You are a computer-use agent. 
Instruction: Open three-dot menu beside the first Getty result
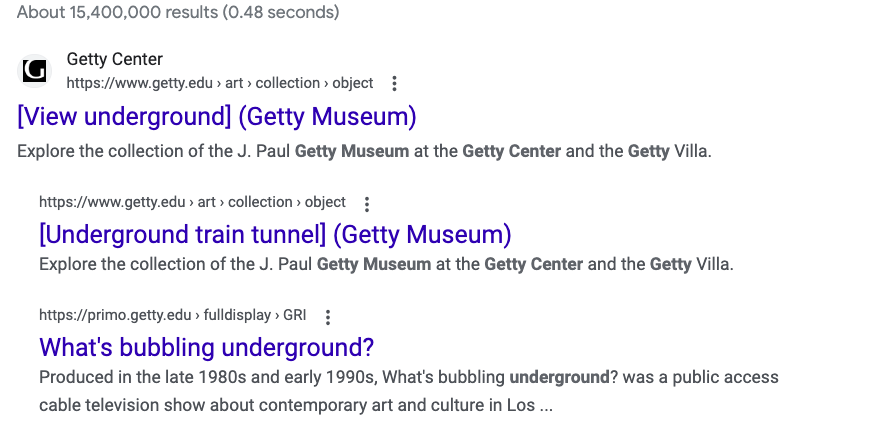(394, 83)
